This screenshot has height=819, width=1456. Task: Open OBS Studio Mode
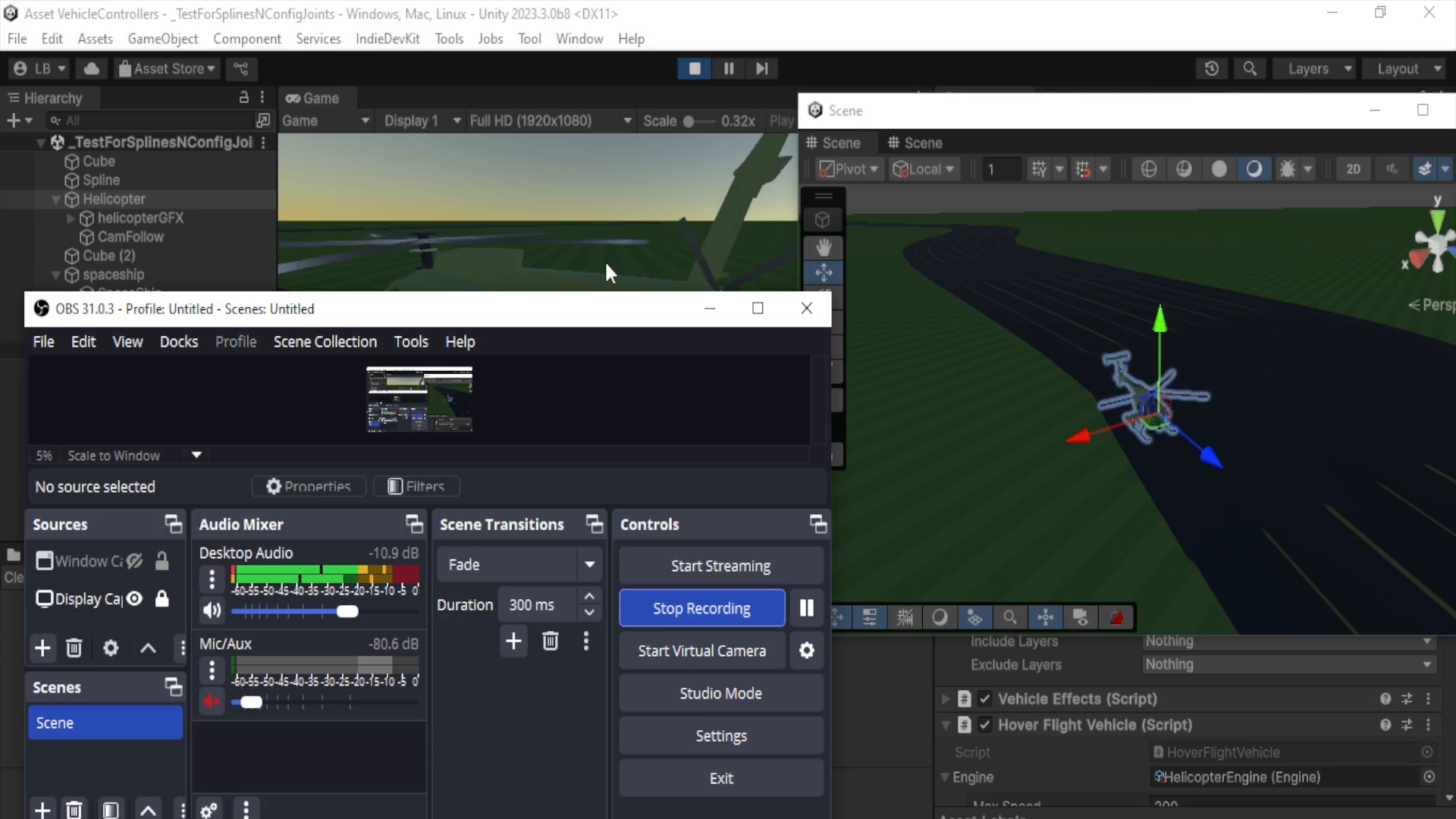(x=721, y=693)
